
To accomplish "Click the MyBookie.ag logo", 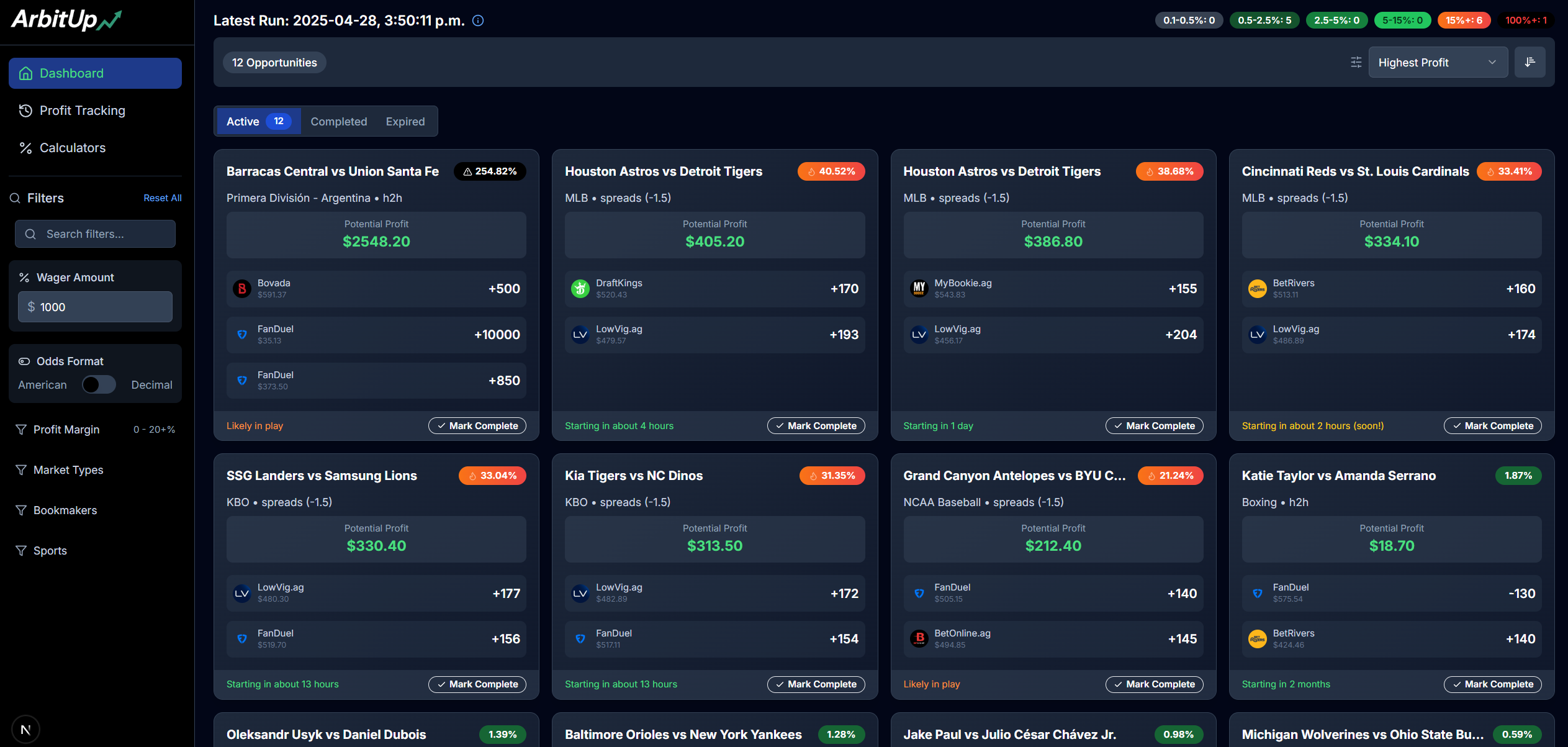I will coord(919,289).
